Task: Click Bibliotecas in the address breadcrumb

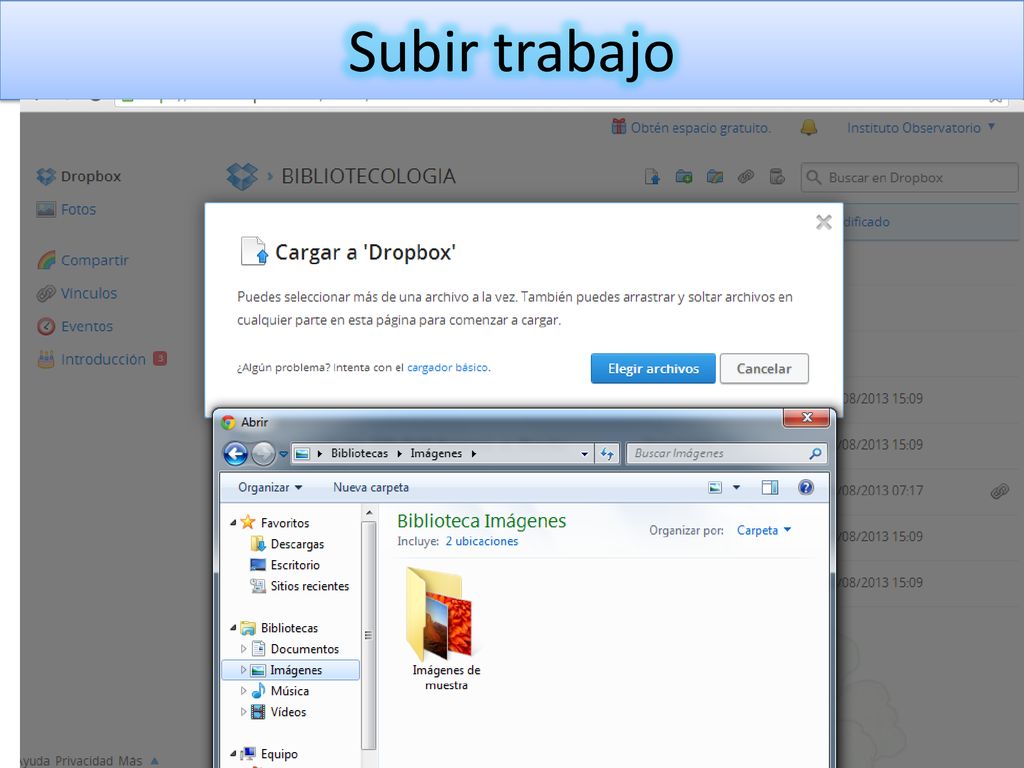Action: pyautogui.click(x=359, y=453)
